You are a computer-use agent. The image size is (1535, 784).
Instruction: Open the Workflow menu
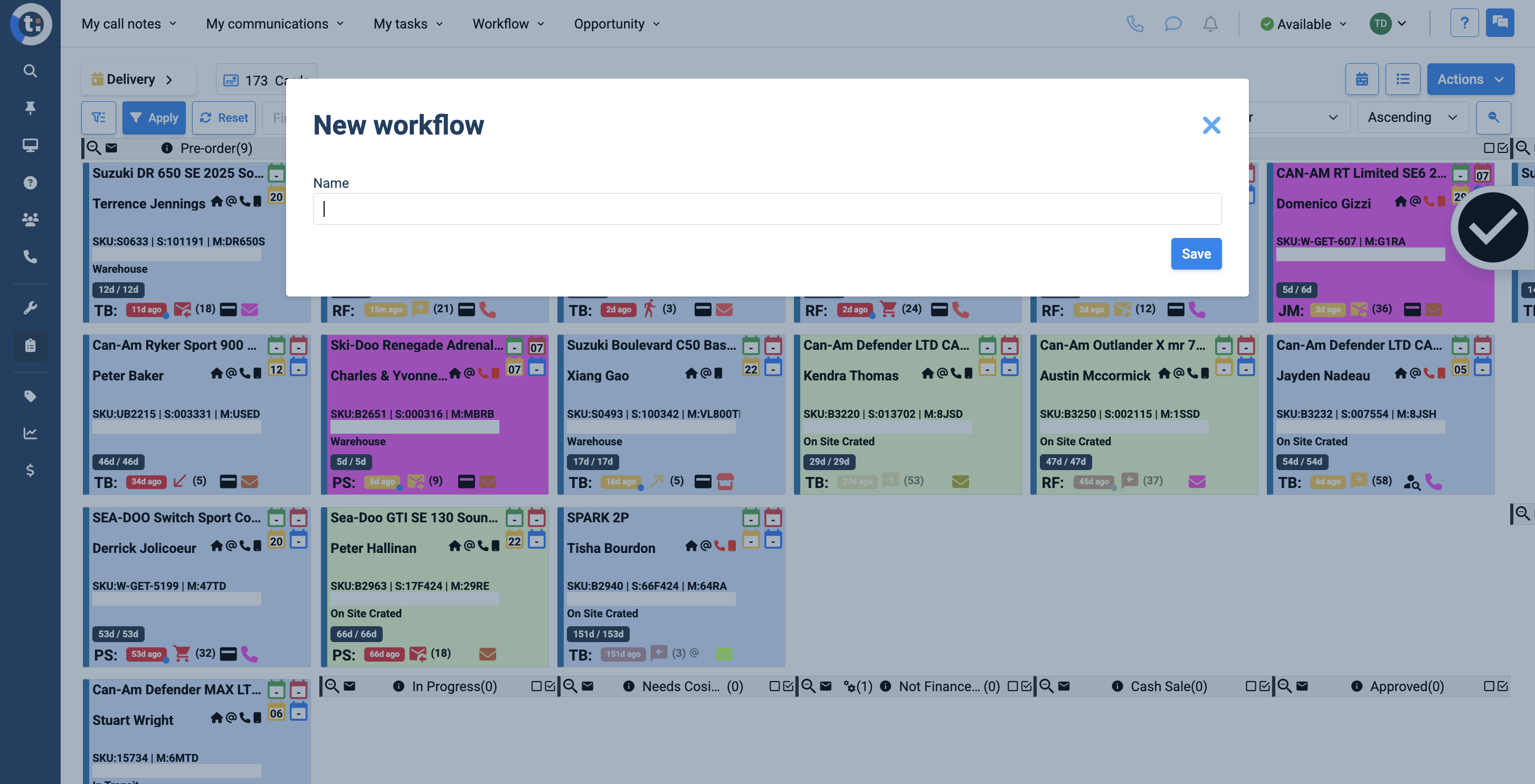[x=508, y=24]
